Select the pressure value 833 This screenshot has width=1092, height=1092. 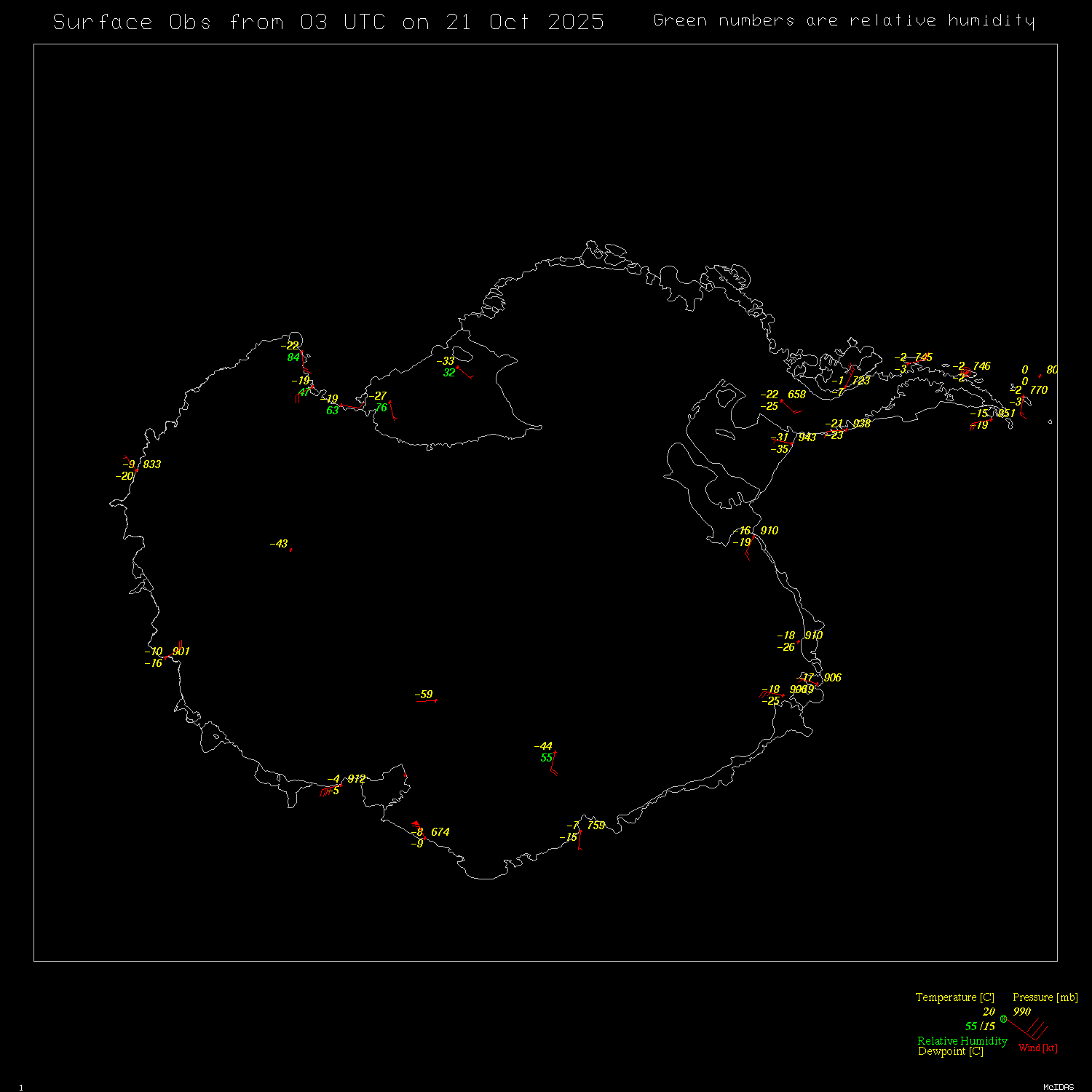[152, 464]
